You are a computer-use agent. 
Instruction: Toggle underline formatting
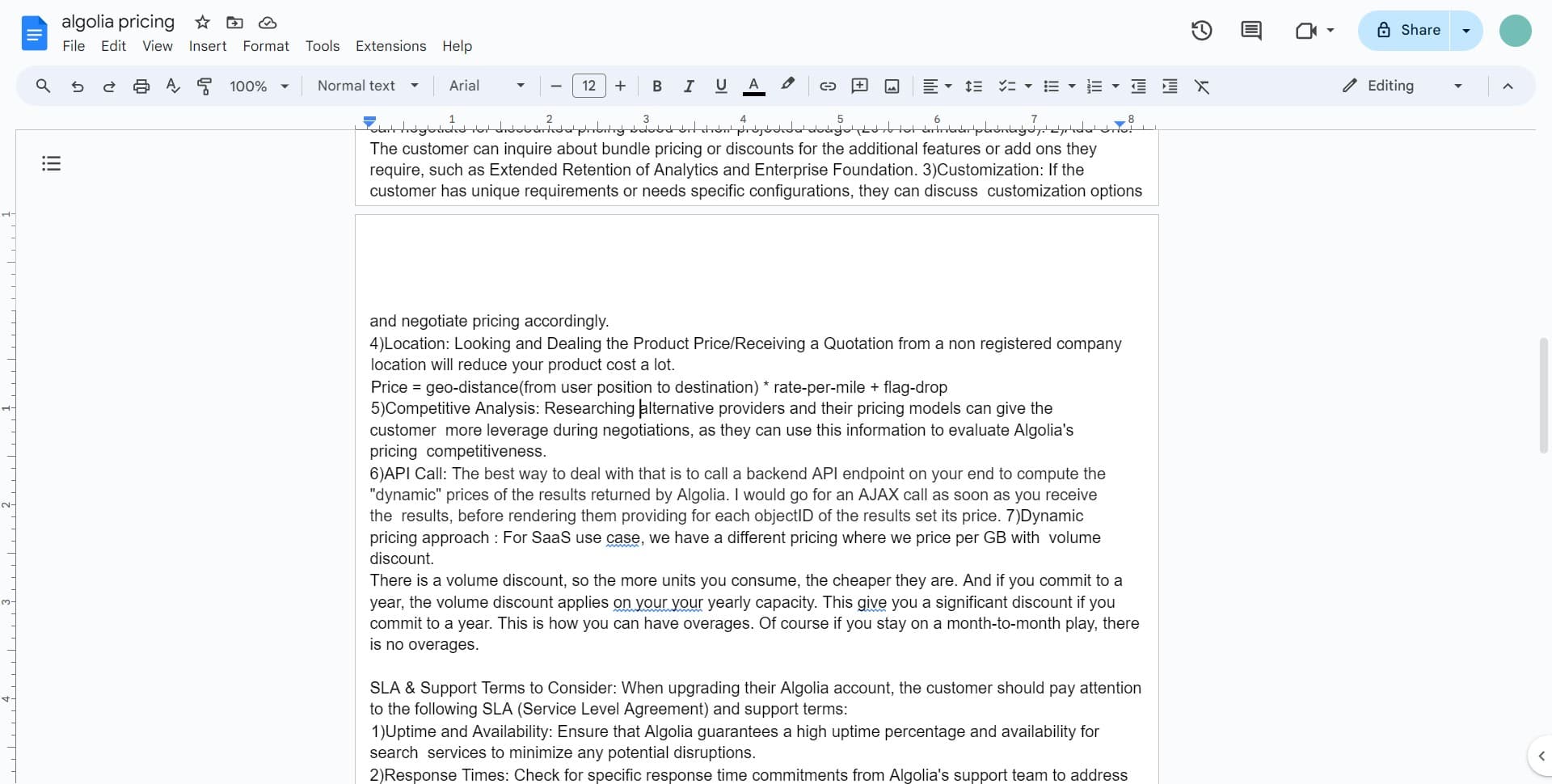click(721, 86)
